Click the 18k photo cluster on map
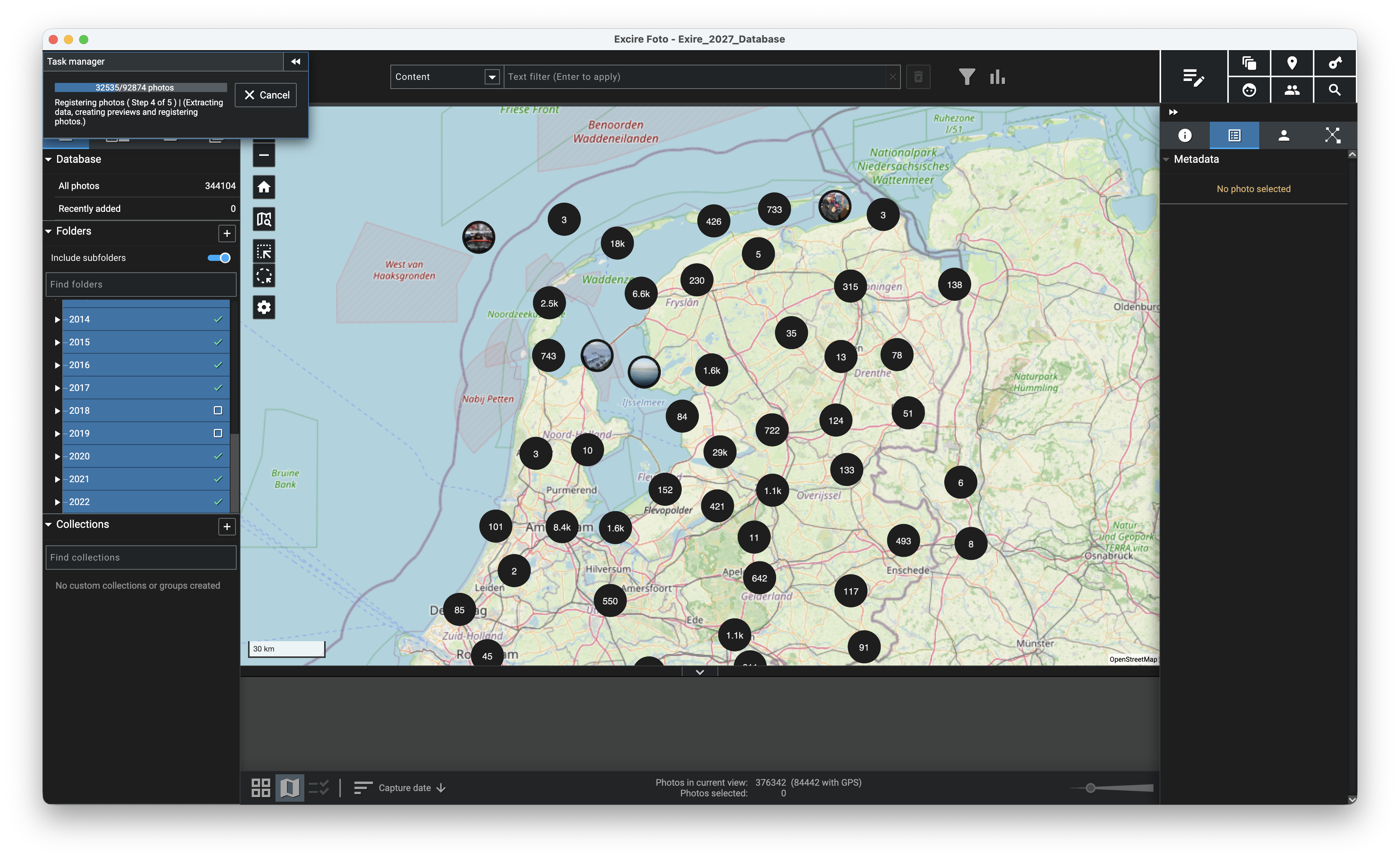Image resolution: width=1400 pixels, height=861 pixels. click(617, 244)
